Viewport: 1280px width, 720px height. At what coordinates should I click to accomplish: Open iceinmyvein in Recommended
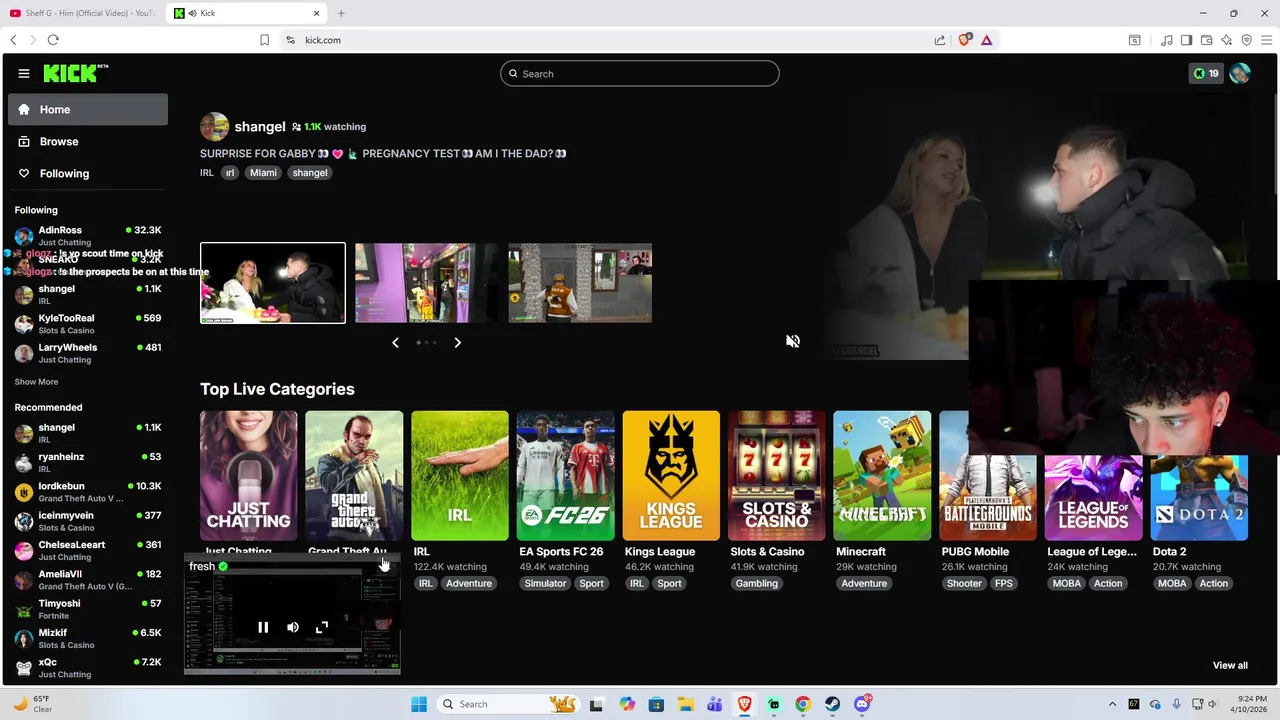pyautogui.click(x=88, y=520)
